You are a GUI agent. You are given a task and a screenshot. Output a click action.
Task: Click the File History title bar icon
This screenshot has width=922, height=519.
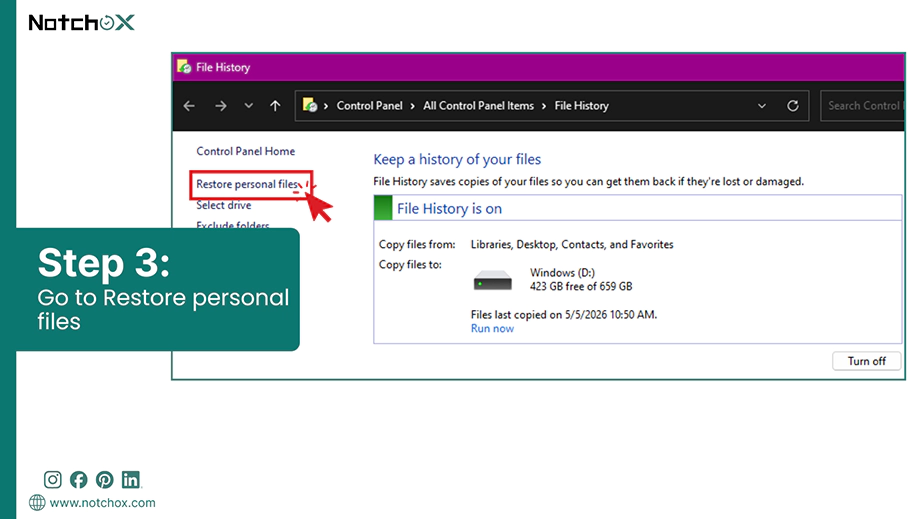184,66
